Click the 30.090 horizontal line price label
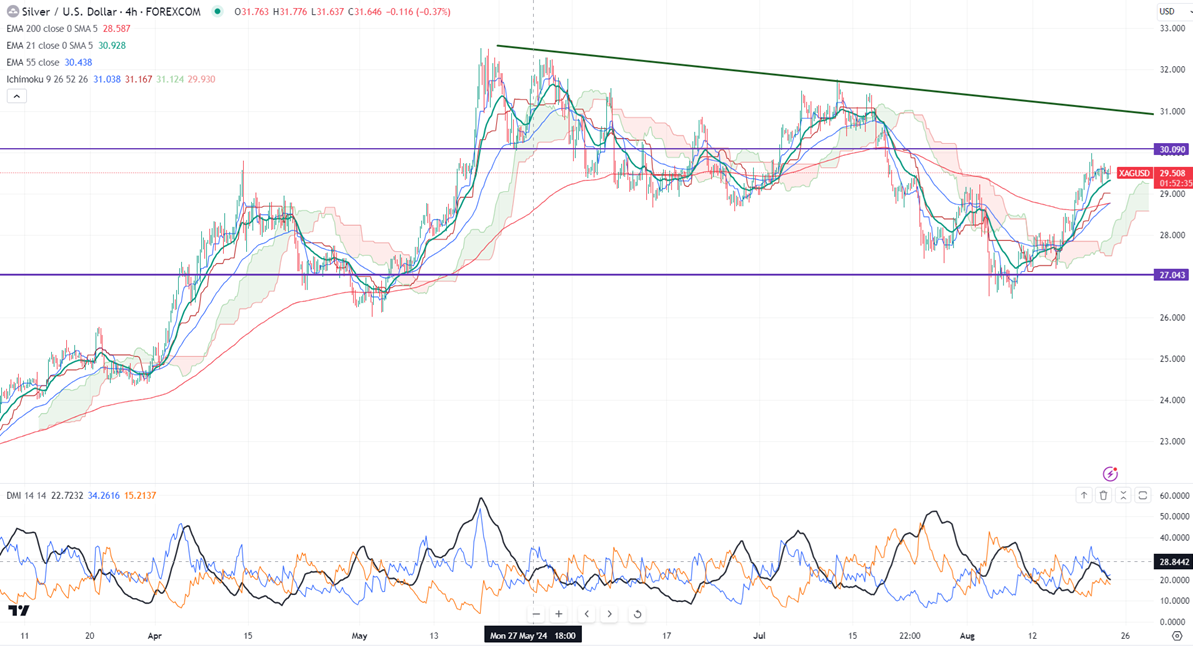Image resolution: width=1193 pixels, height=647 pixels. [x=1171, y=149]
